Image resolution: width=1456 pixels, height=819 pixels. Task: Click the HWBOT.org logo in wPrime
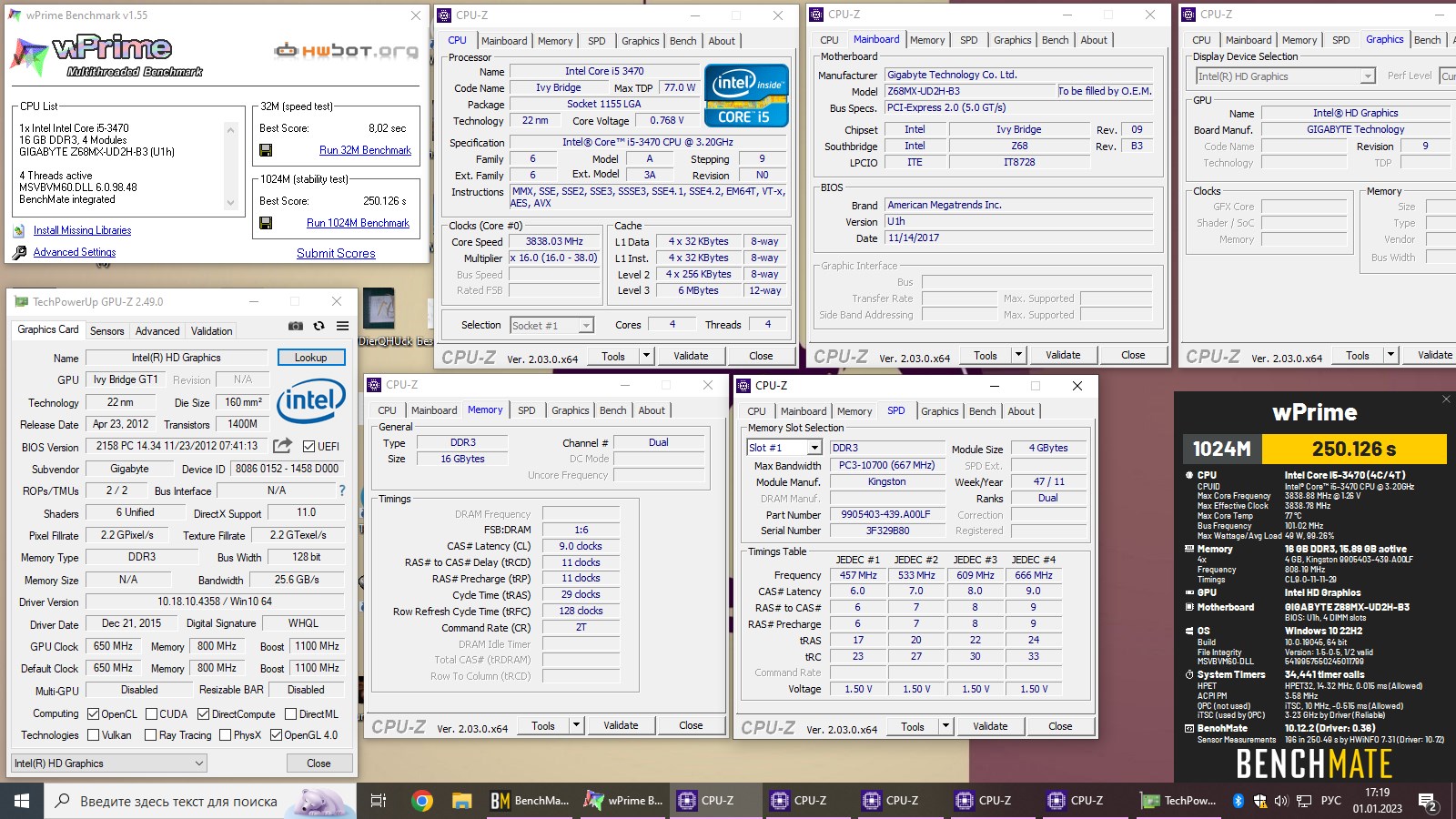coord(346,50)
